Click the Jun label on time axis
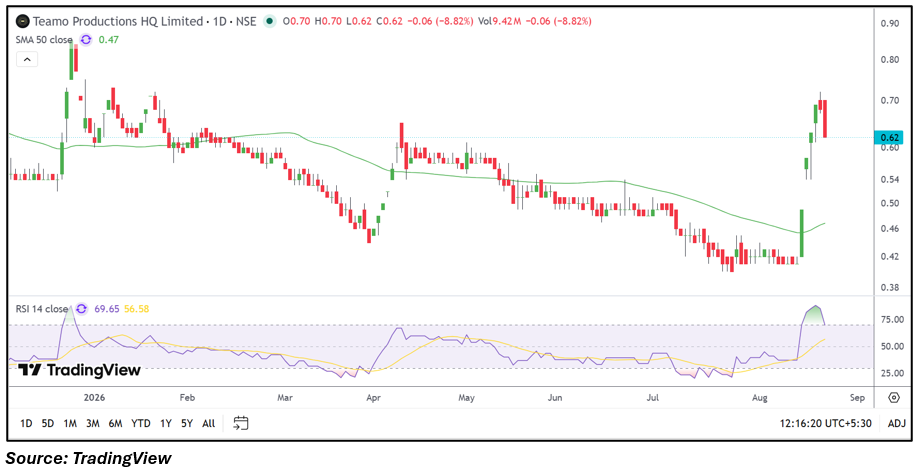This screenshot has width=917, height=470. (554, 398)
